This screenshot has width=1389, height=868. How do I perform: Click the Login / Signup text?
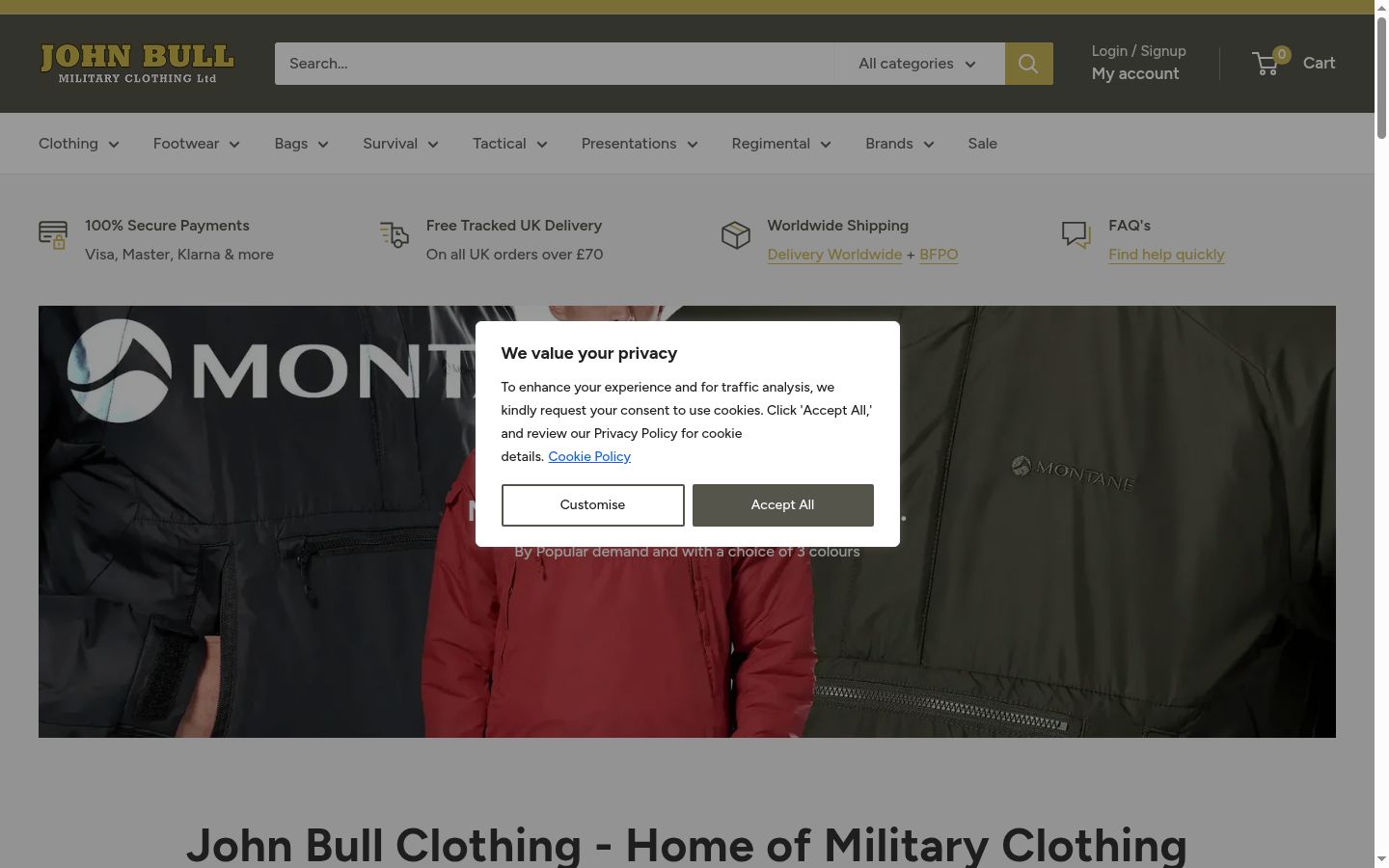point(1139,51)
